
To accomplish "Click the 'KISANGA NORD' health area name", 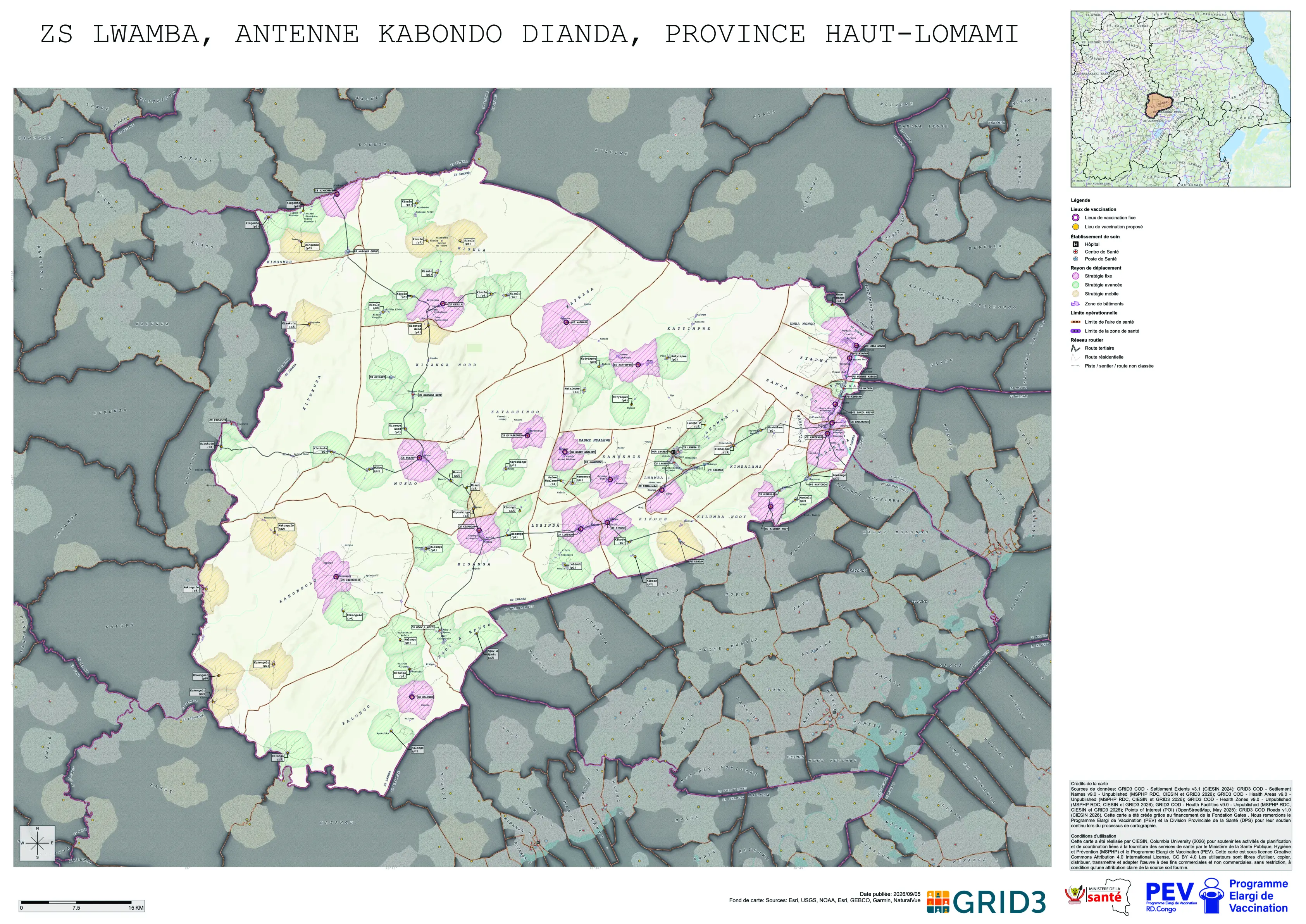I will 446,365.
